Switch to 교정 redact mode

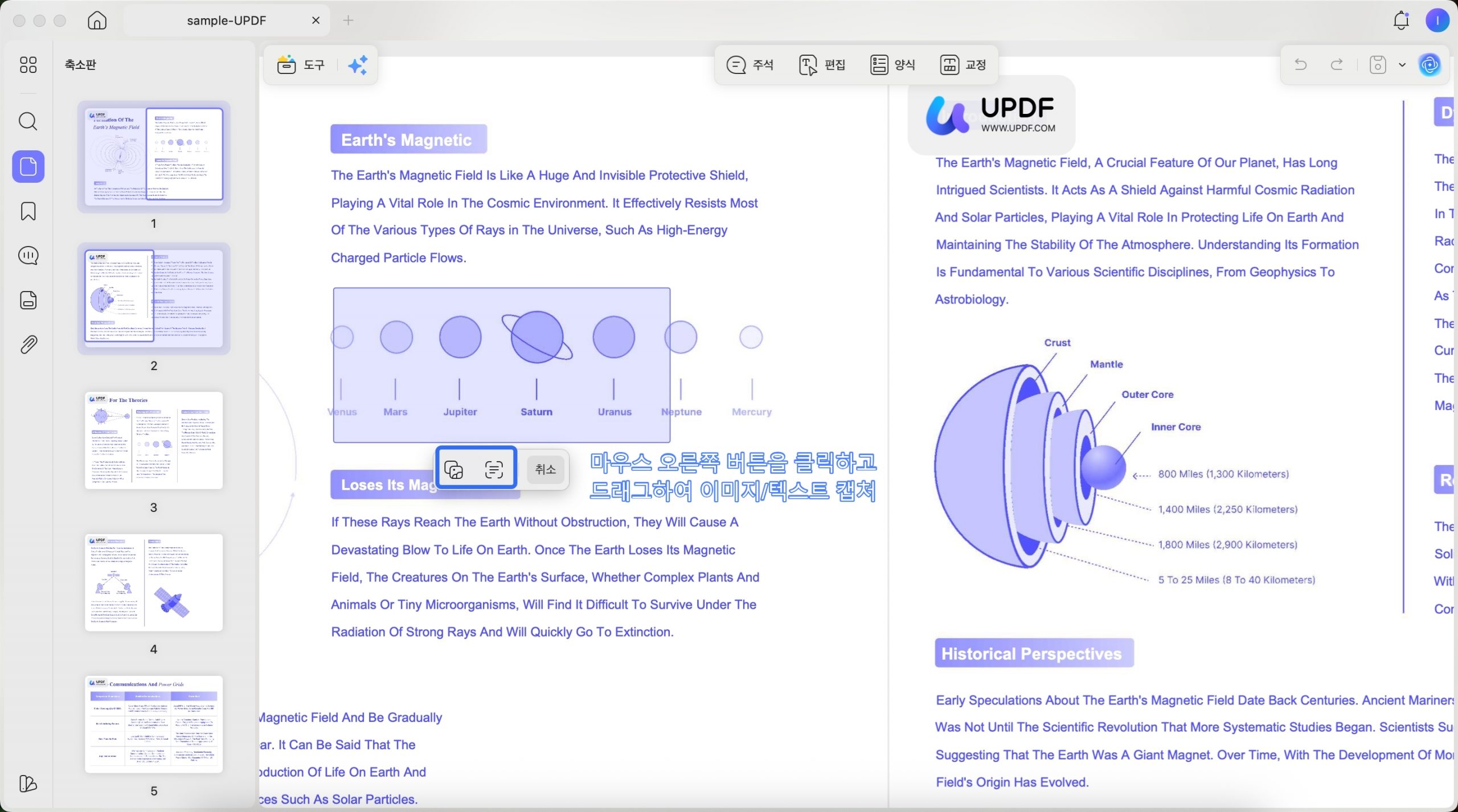963,65
